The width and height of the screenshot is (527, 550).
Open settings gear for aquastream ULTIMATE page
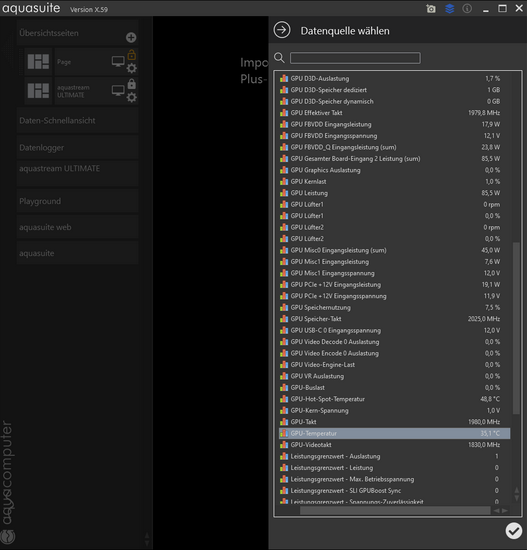click(x=132, y=97)
